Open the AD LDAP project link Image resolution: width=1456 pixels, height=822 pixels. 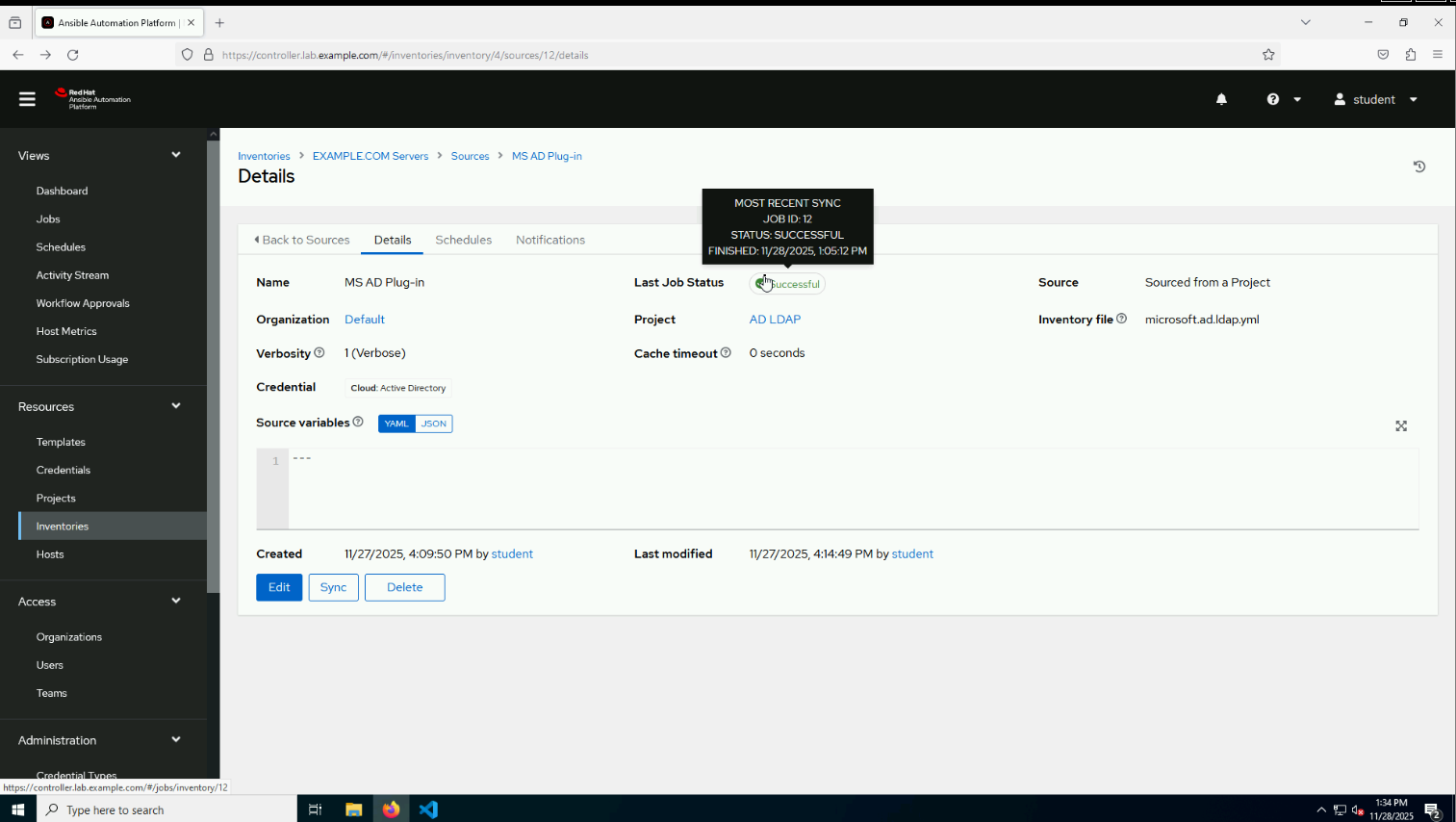[x=775, y=320]
